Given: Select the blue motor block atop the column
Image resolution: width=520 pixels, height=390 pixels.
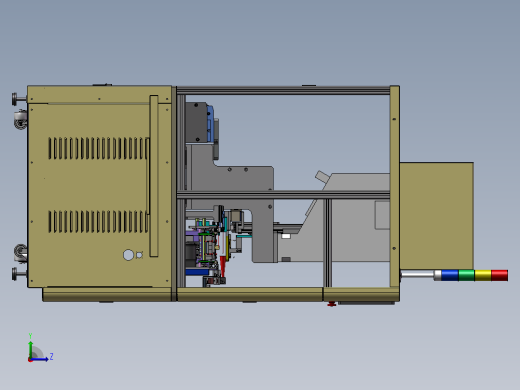Looking at the screenshot, I should tap(210, 123).
